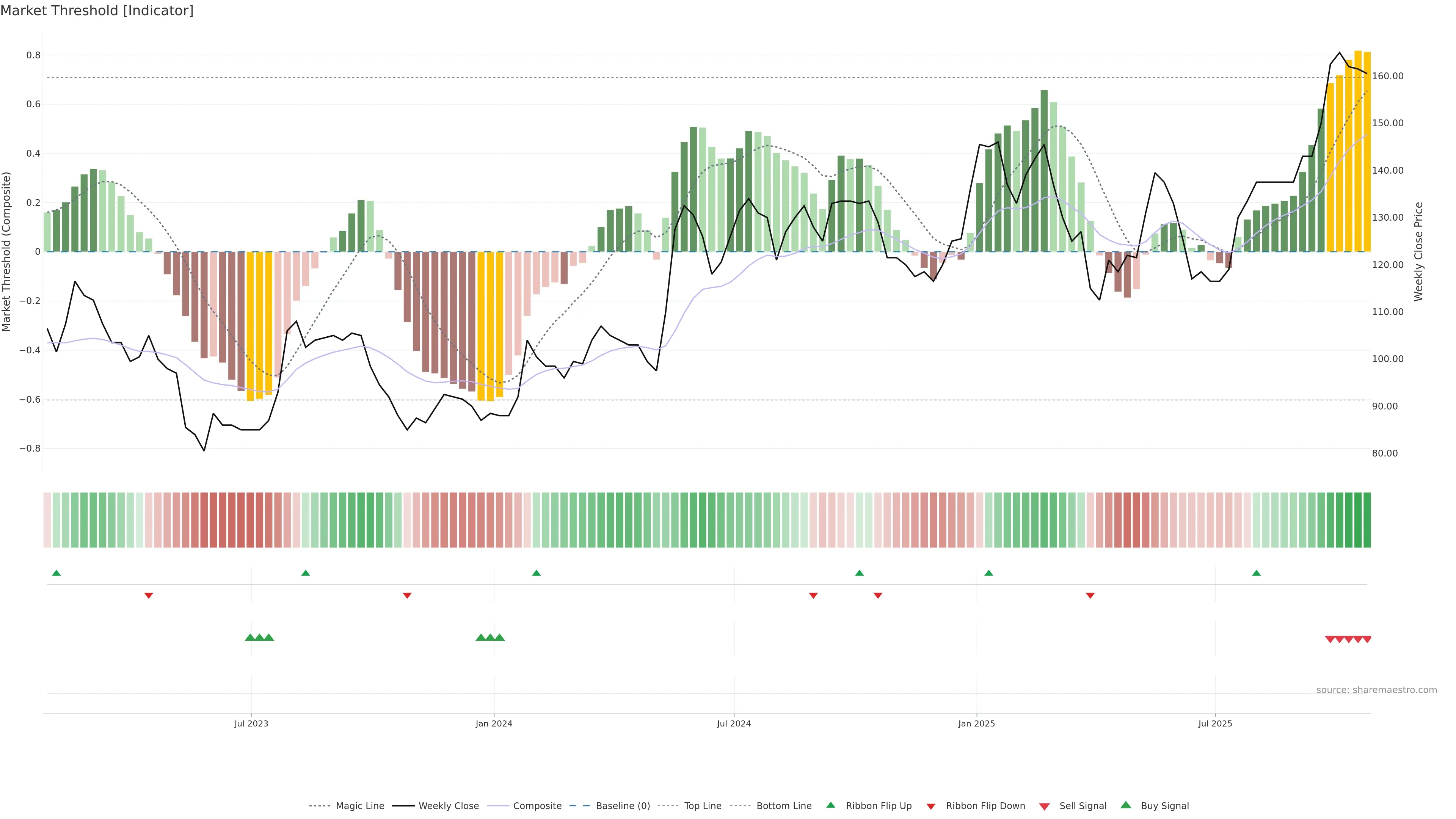This screenshot has height=819, width=1456.
Task: Click the Ribbon Flip Down legend triangle icon
Action: pyautogui.click(x=931, y=806)
